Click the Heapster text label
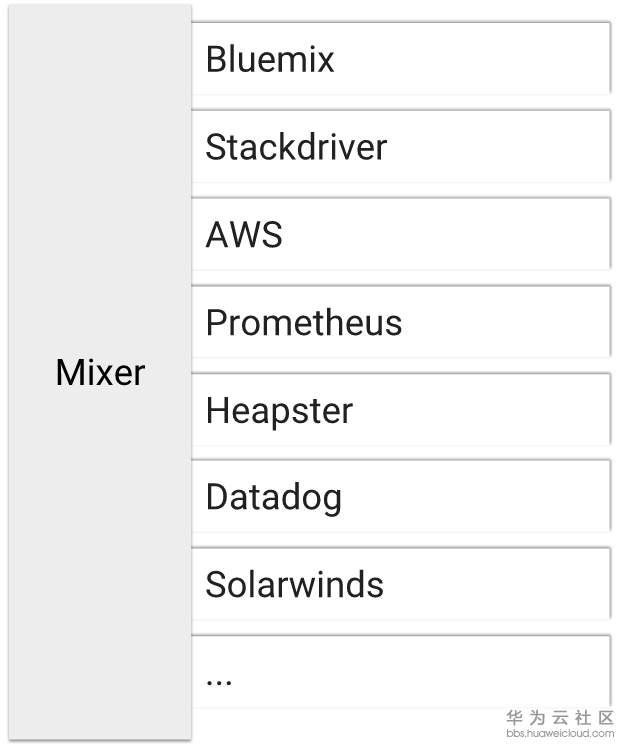The height and width of the screenshot is (748, 628). 279,411
